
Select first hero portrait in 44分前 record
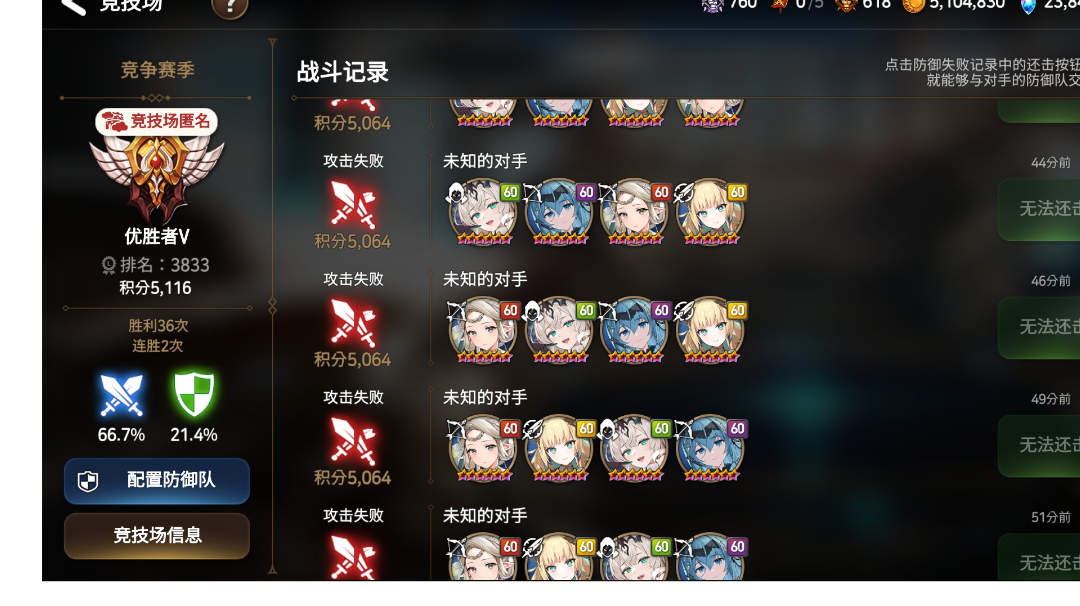pos(483,212)
